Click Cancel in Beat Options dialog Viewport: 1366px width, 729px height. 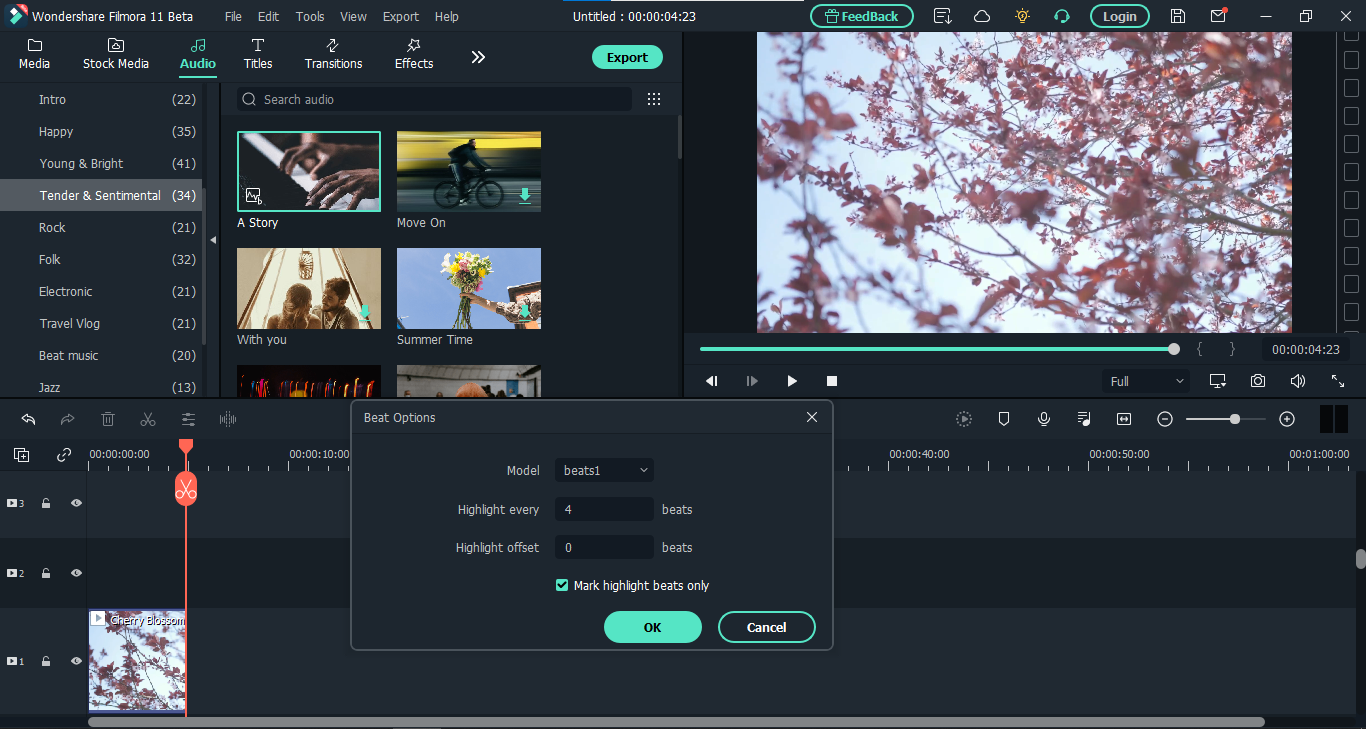(x=766, y=627)
